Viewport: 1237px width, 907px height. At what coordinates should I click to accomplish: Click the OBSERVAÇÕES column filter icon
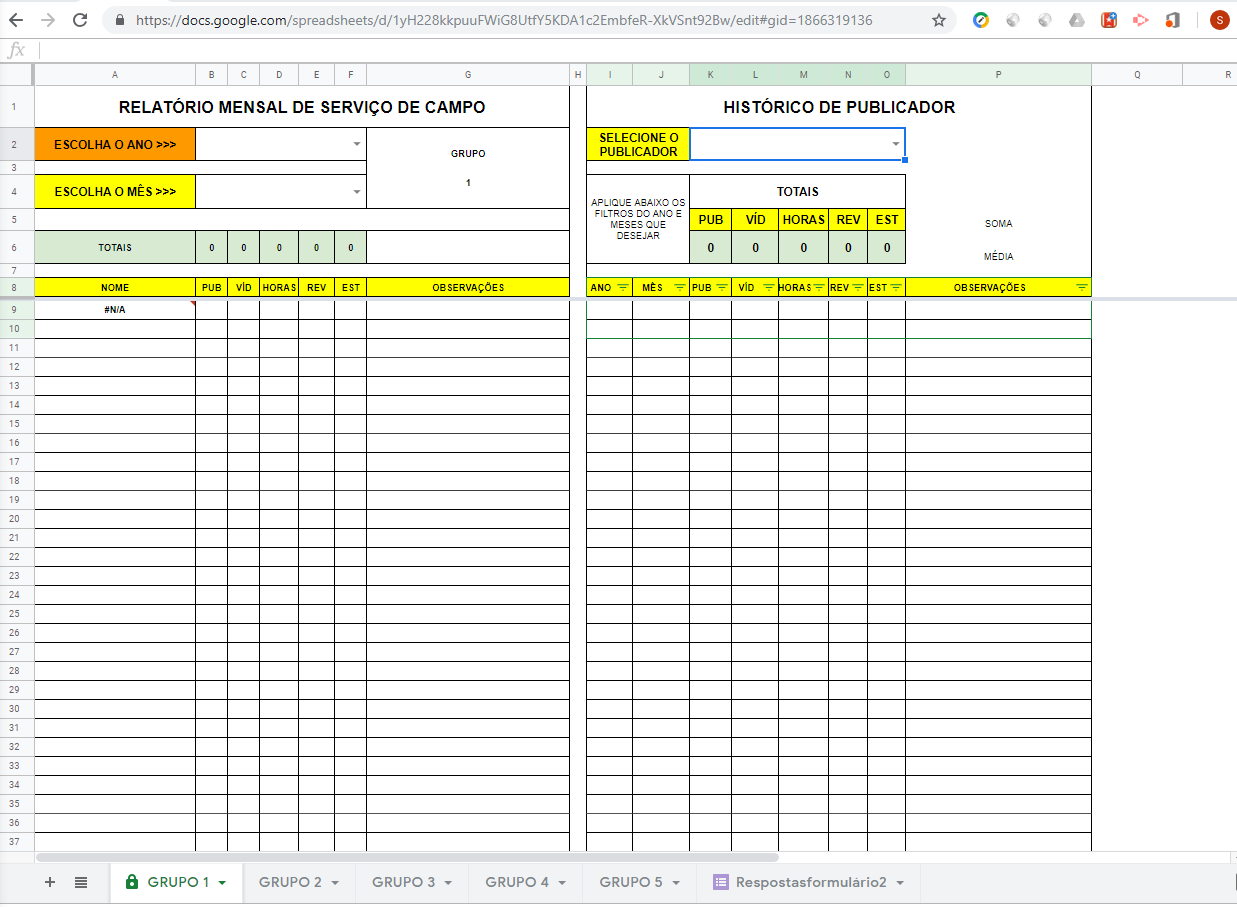(x=1081, y=288)
